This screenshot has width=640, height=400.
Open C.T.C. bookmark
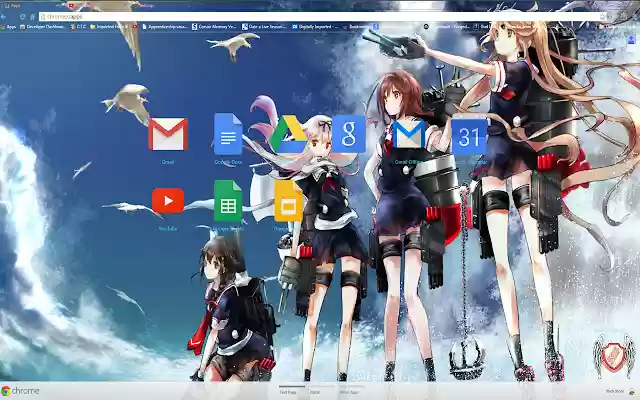click(x=78, y=27)
